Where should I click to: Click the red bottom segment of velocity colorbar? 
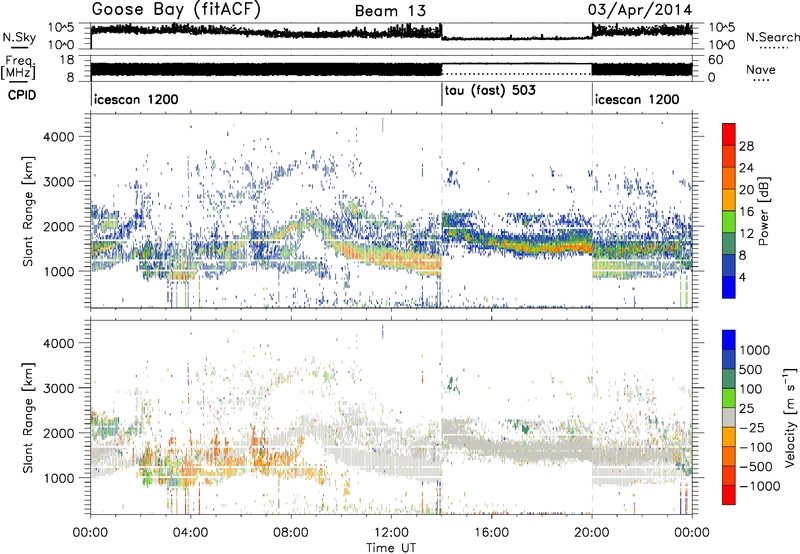[729, 495]
